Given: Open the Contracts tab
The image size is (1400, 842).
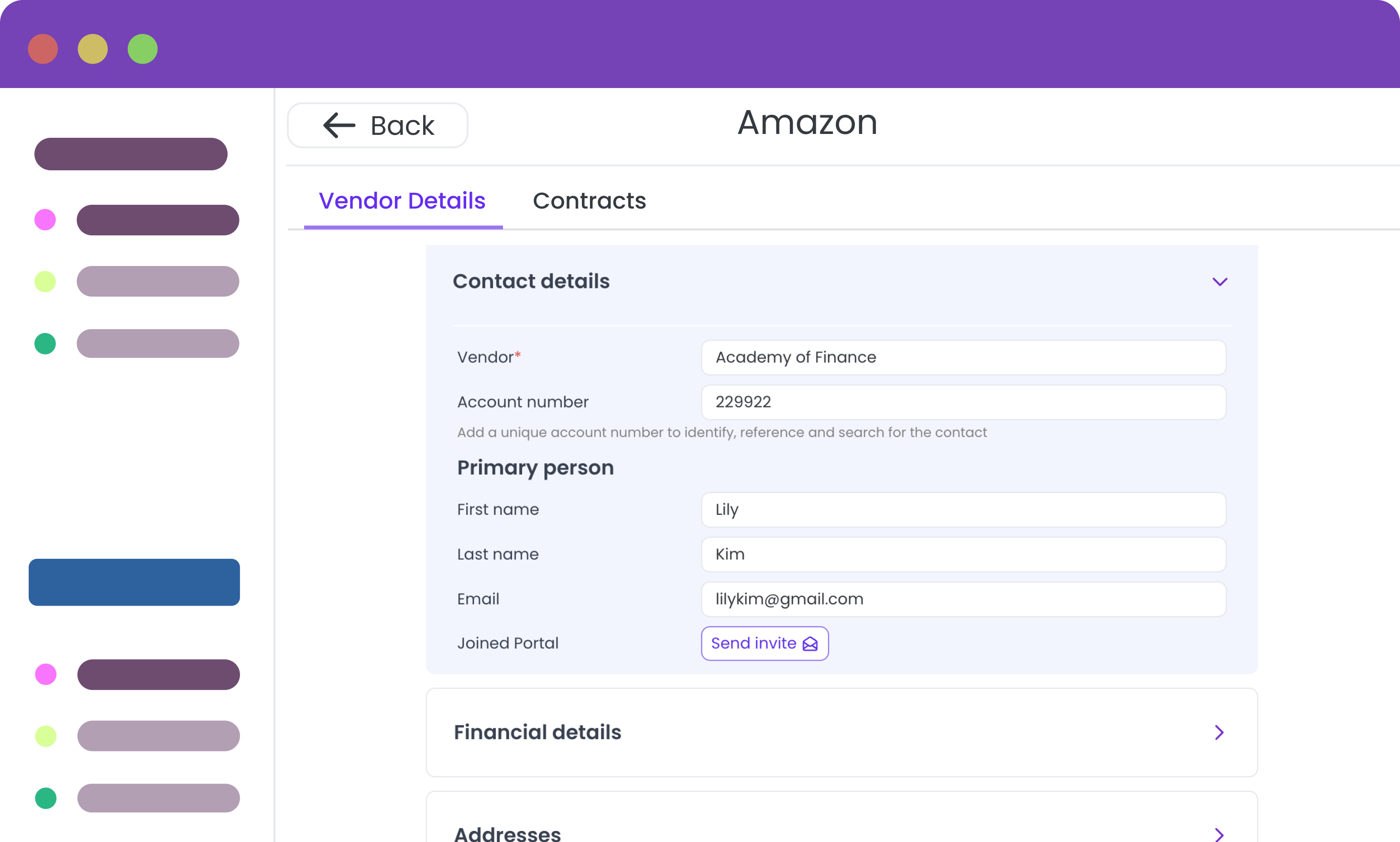Looking at the screenshot, I should coord(589,201).
